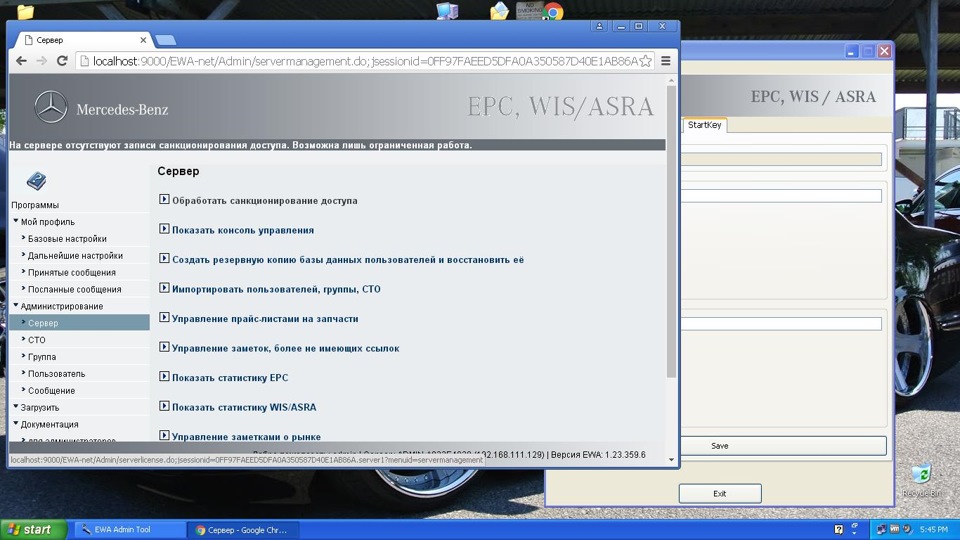Click arrow icon beside Управление заметками о рынке

[163, 435]
